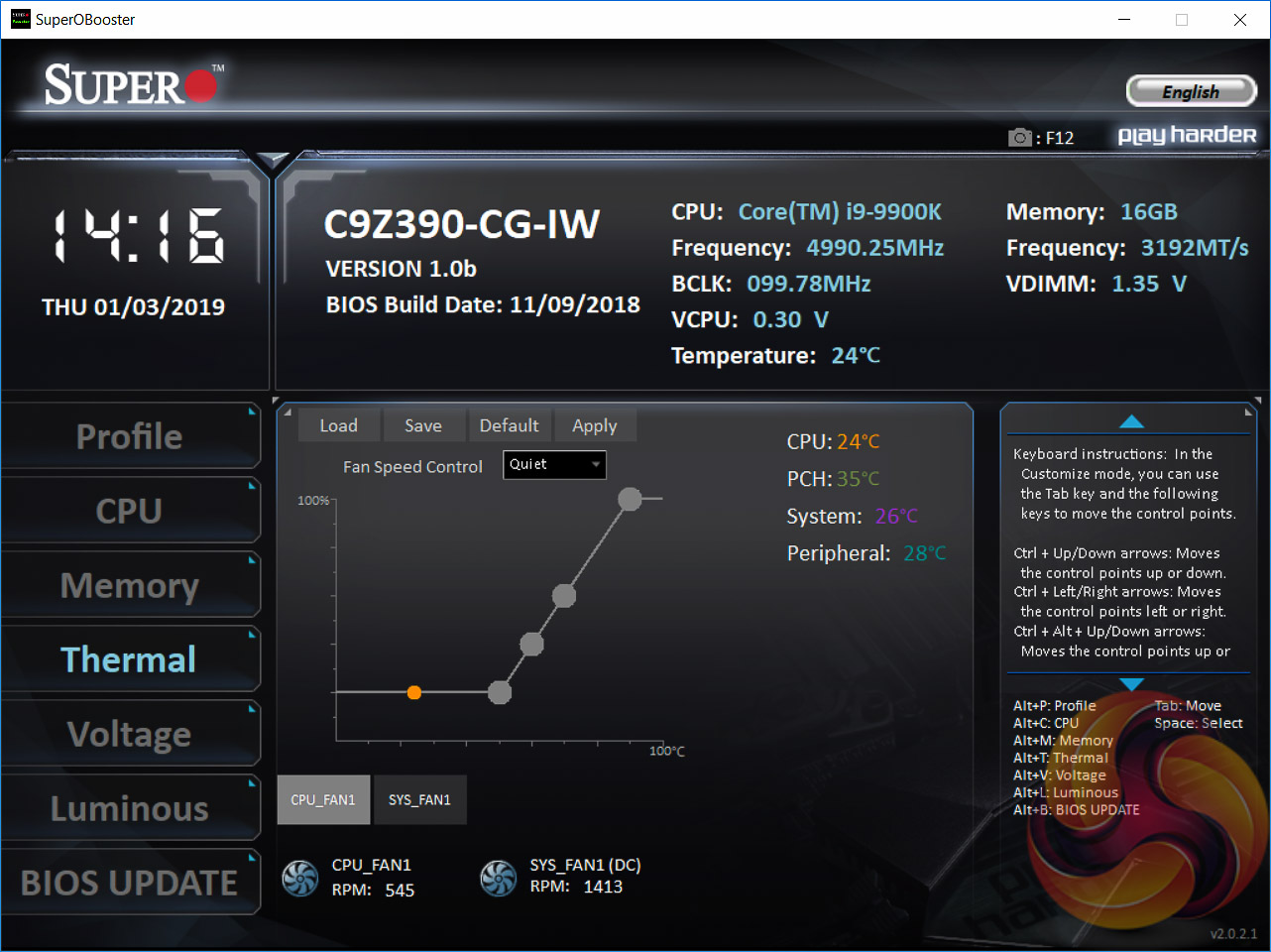Switch to the SYS_FAN1 tab
Viewport: 1271px width, 952px height.
pyautogui.click(x=420, y=800)
